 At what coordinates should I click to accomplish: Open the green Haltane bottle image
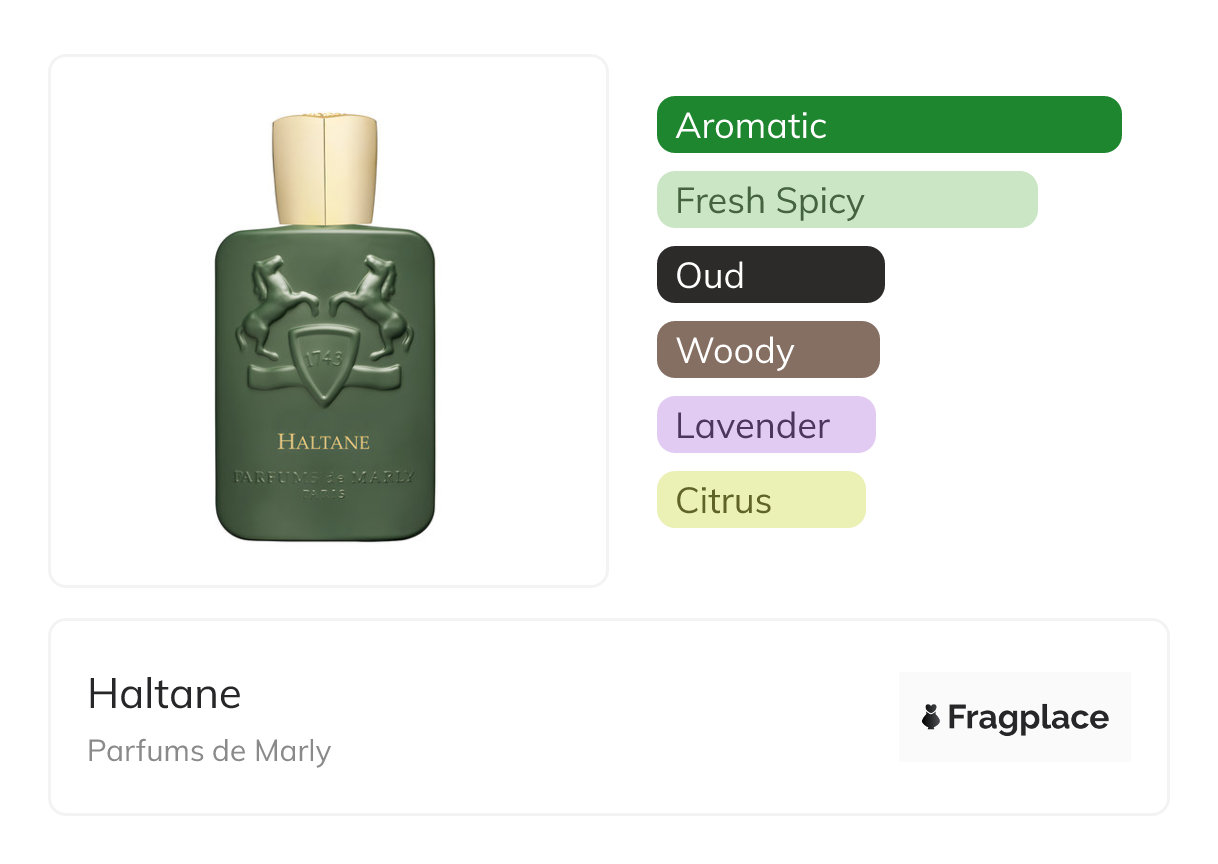pyautogui.click(x=325, y=328)
